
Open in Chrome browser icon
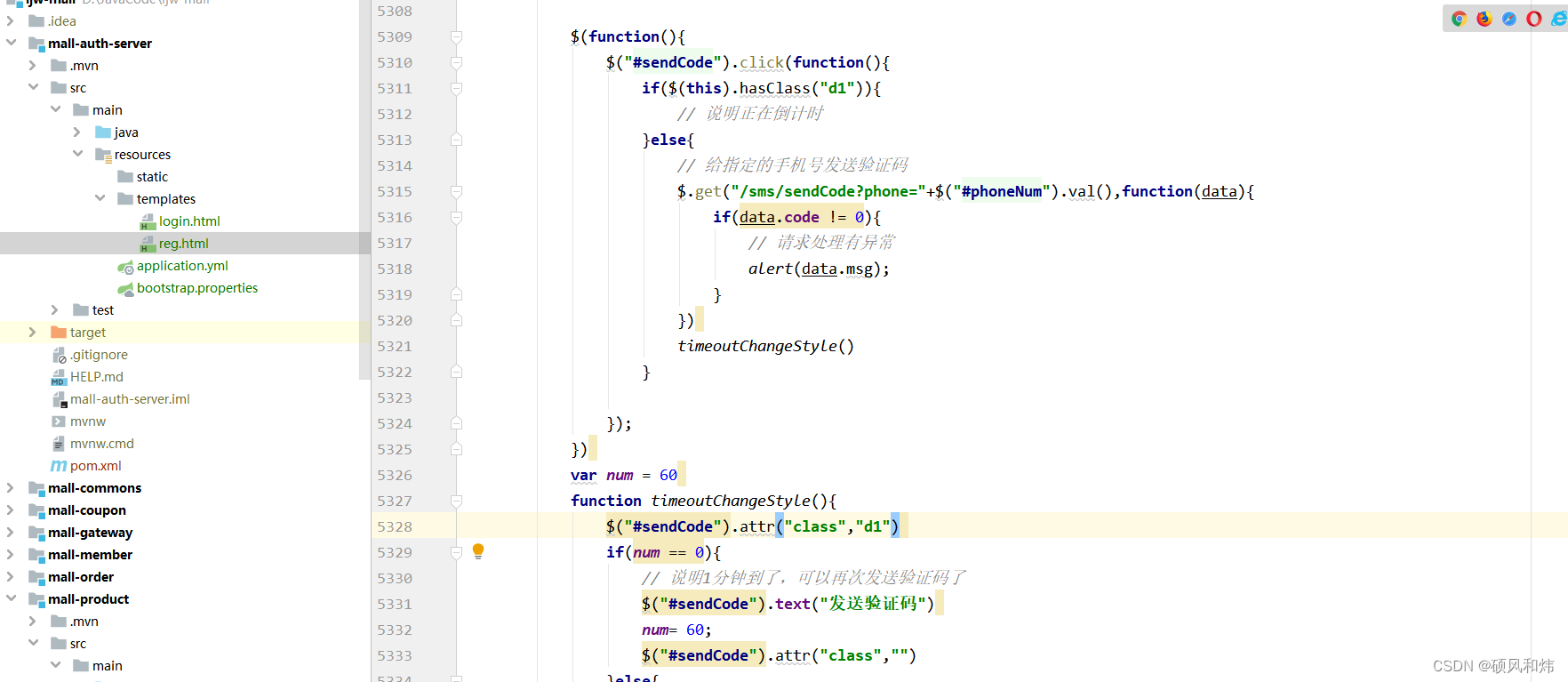[x=1459, y=19]
